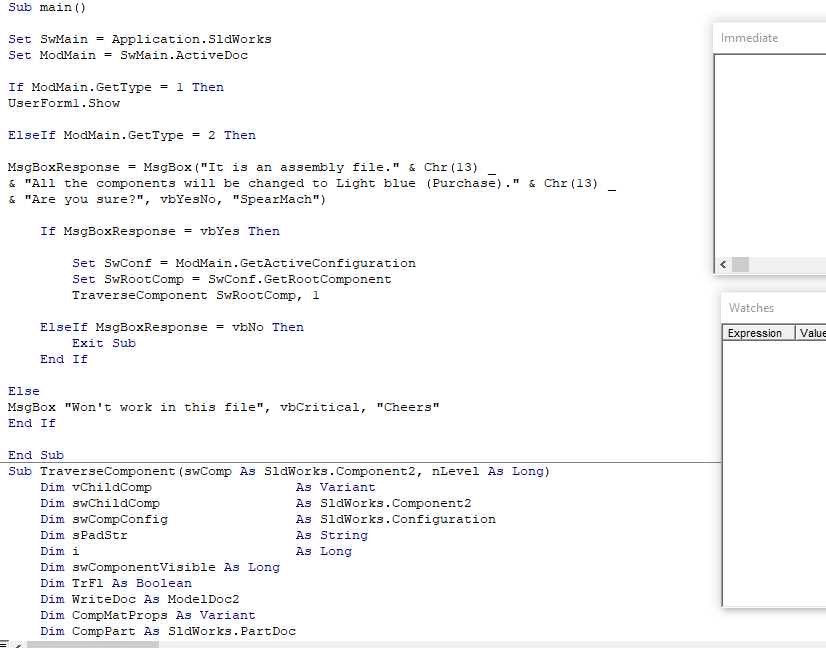Image resolution: width=826 pixels, height=648 pixels.
Task: Click the 'ElseIf ModMain.GetType = 2 Then' line
Action: click(132, 135)
